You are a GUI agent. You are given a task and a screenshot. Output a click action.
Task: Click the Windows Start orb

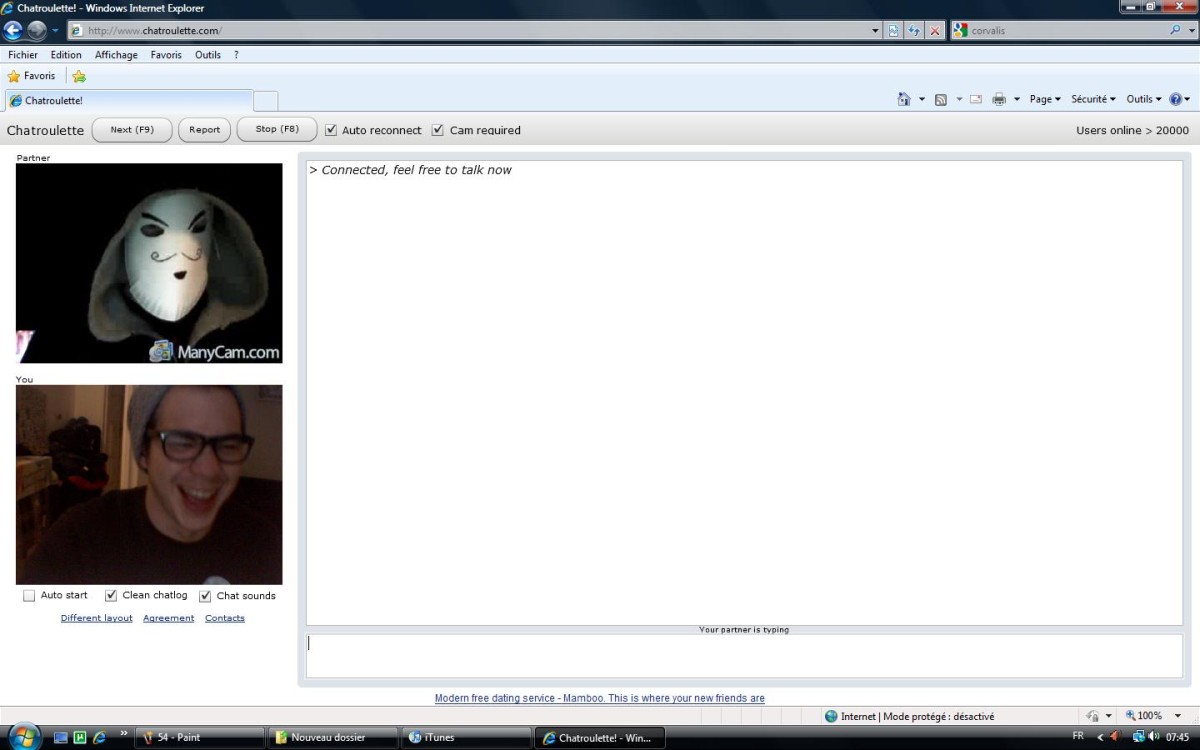pos(23,738)
